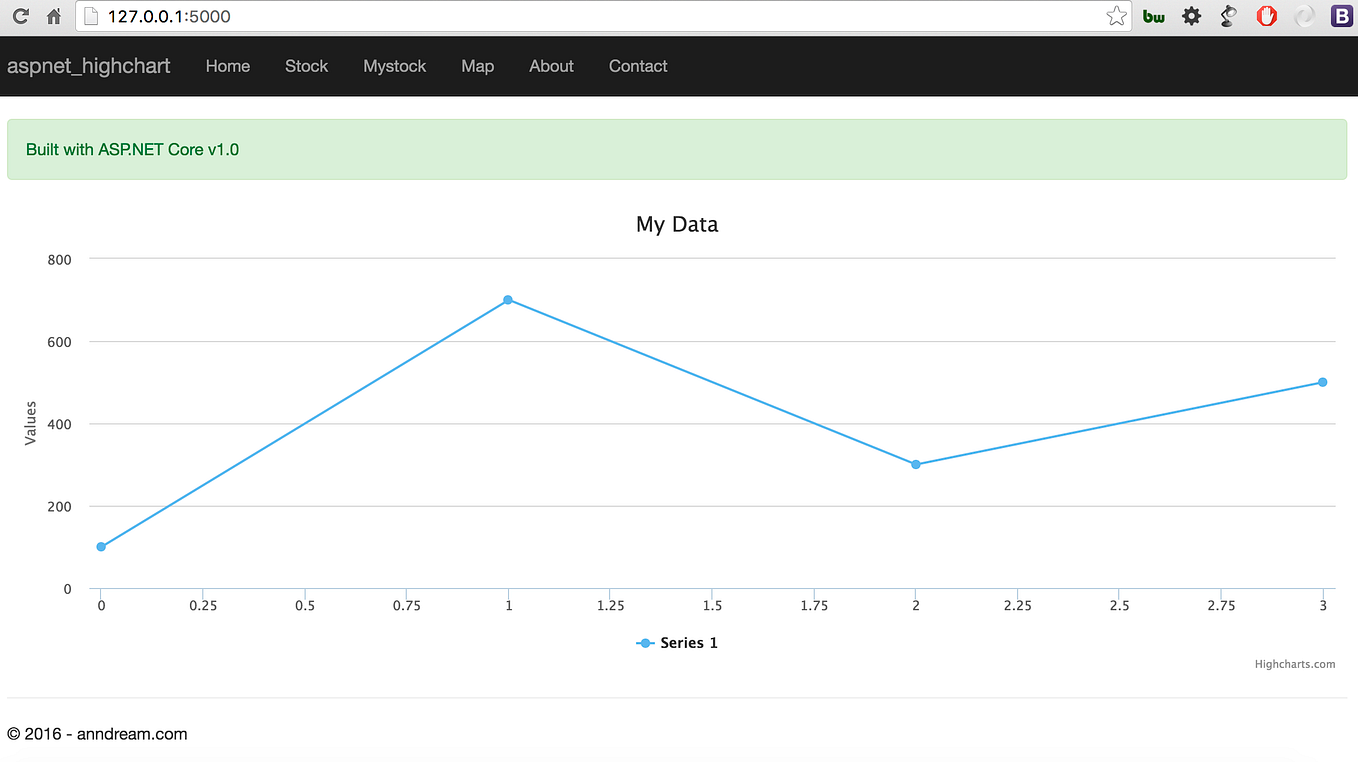The height and width of the screenshot is (762, 1358).
Task: Open the green bw extension
Action: pos(1153,16)
